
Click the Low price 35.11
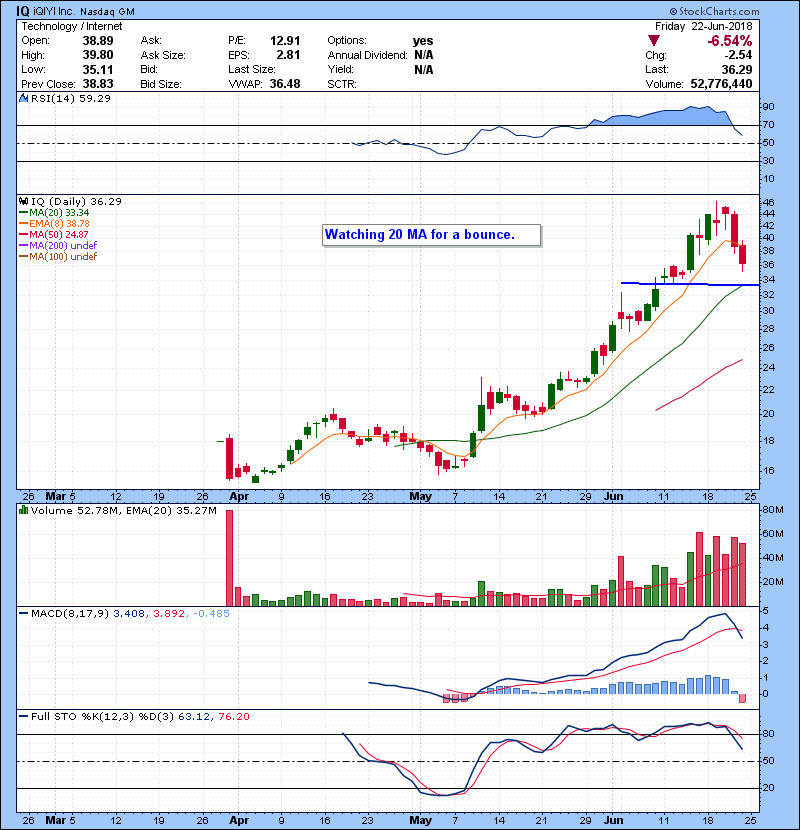[98, 69]
